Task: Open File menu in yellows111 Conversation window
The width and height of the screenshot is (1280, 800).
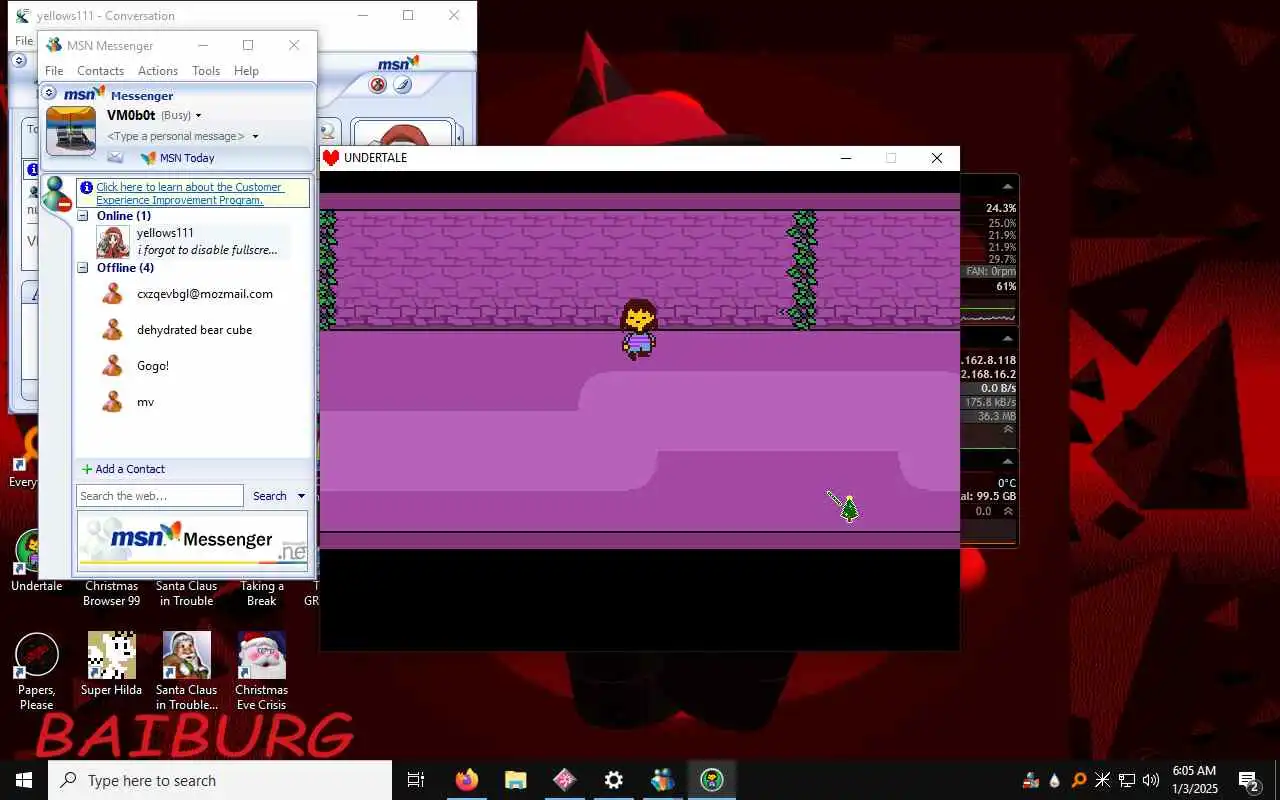Action: (23, 41)
